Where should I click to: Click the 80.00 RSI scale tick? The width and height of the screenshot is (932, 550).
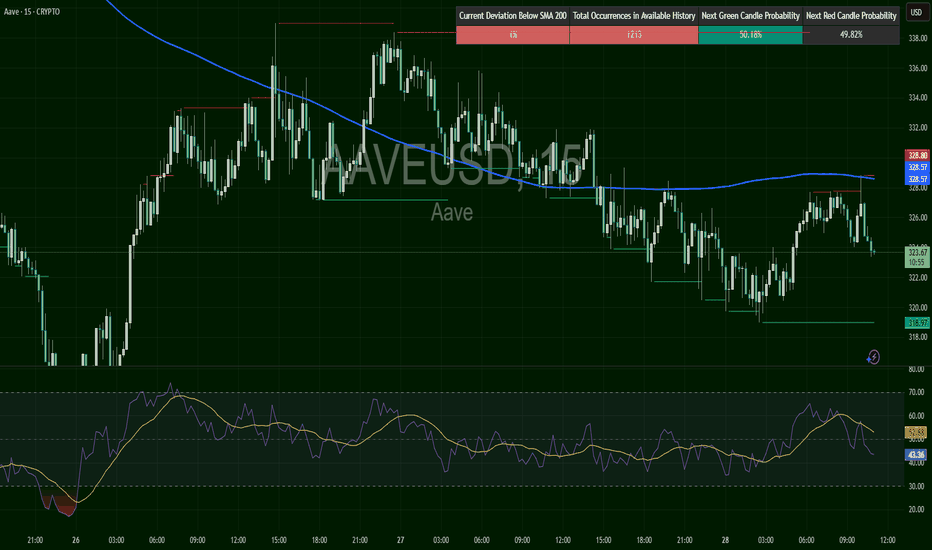[x=916, y=369]
